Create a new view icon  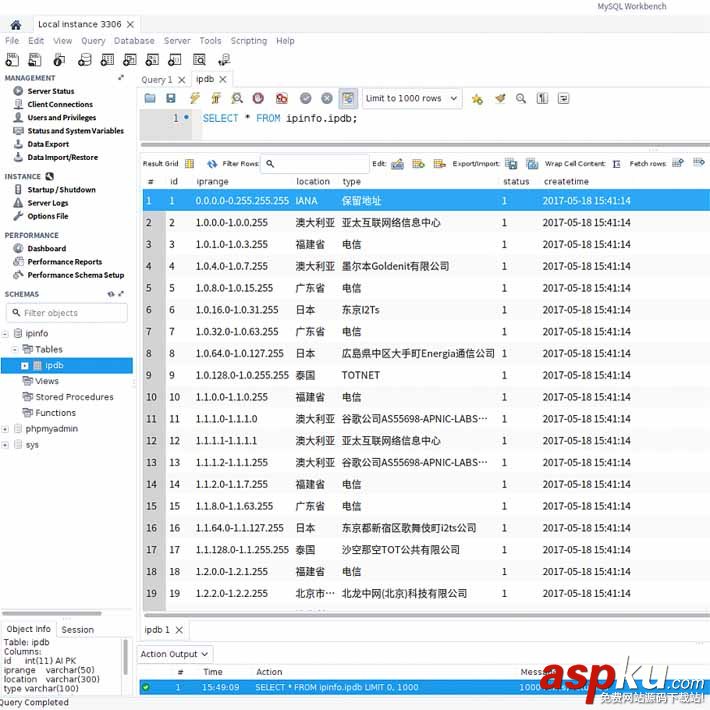130,60
